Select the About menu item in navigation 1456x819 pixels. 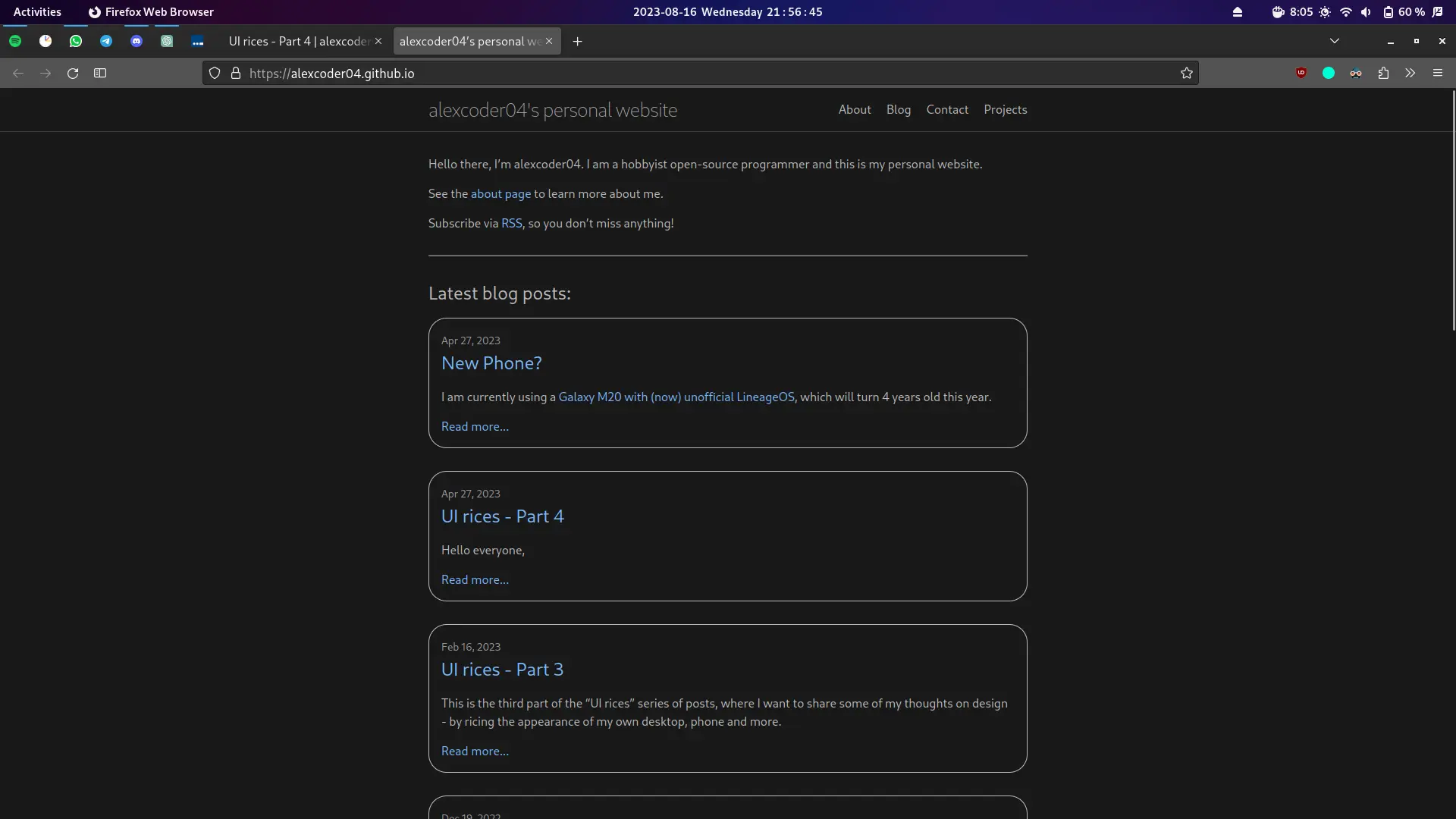point(854,109)
